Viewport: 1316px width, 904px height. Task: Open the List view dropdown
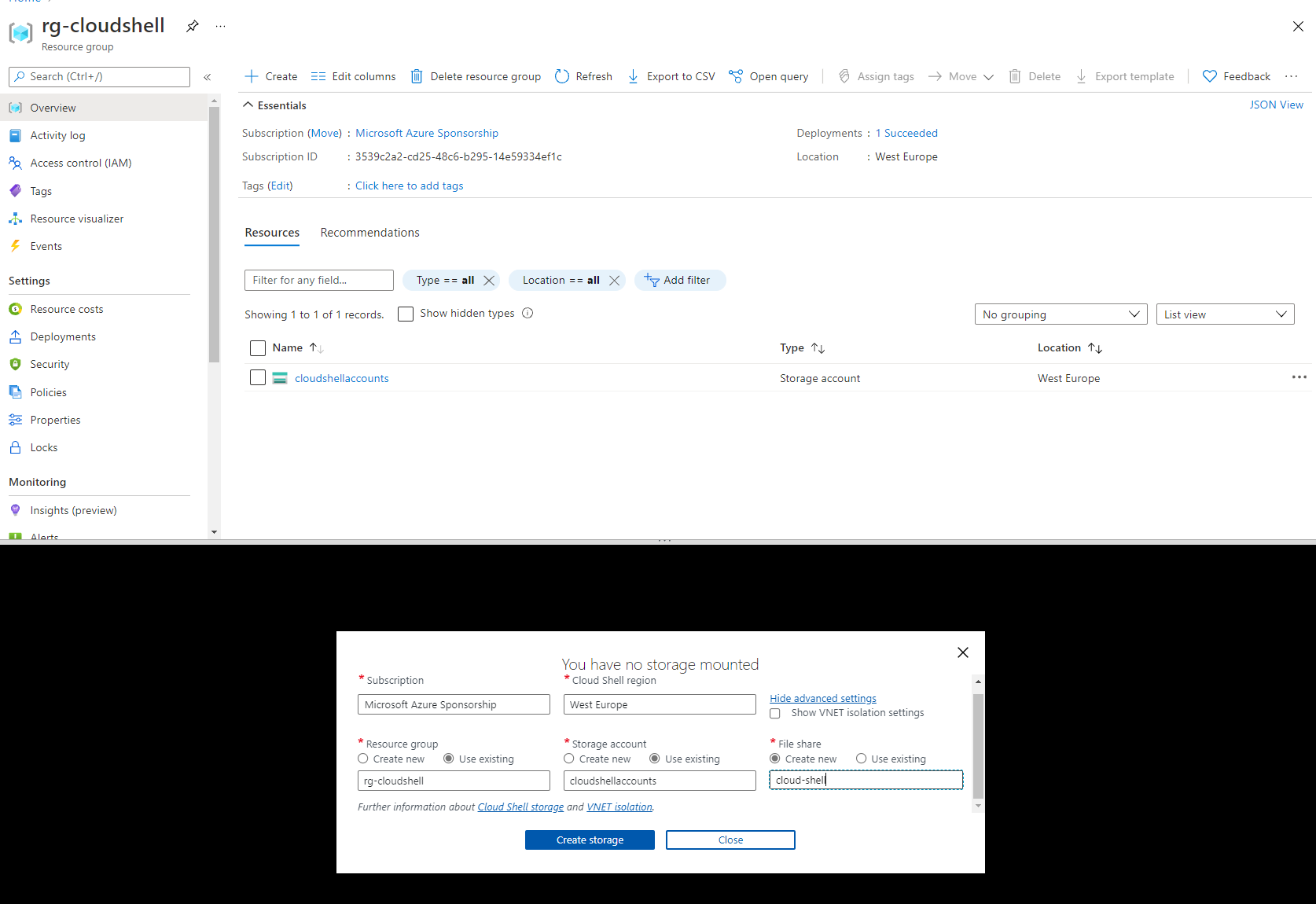coord(1225,314)
